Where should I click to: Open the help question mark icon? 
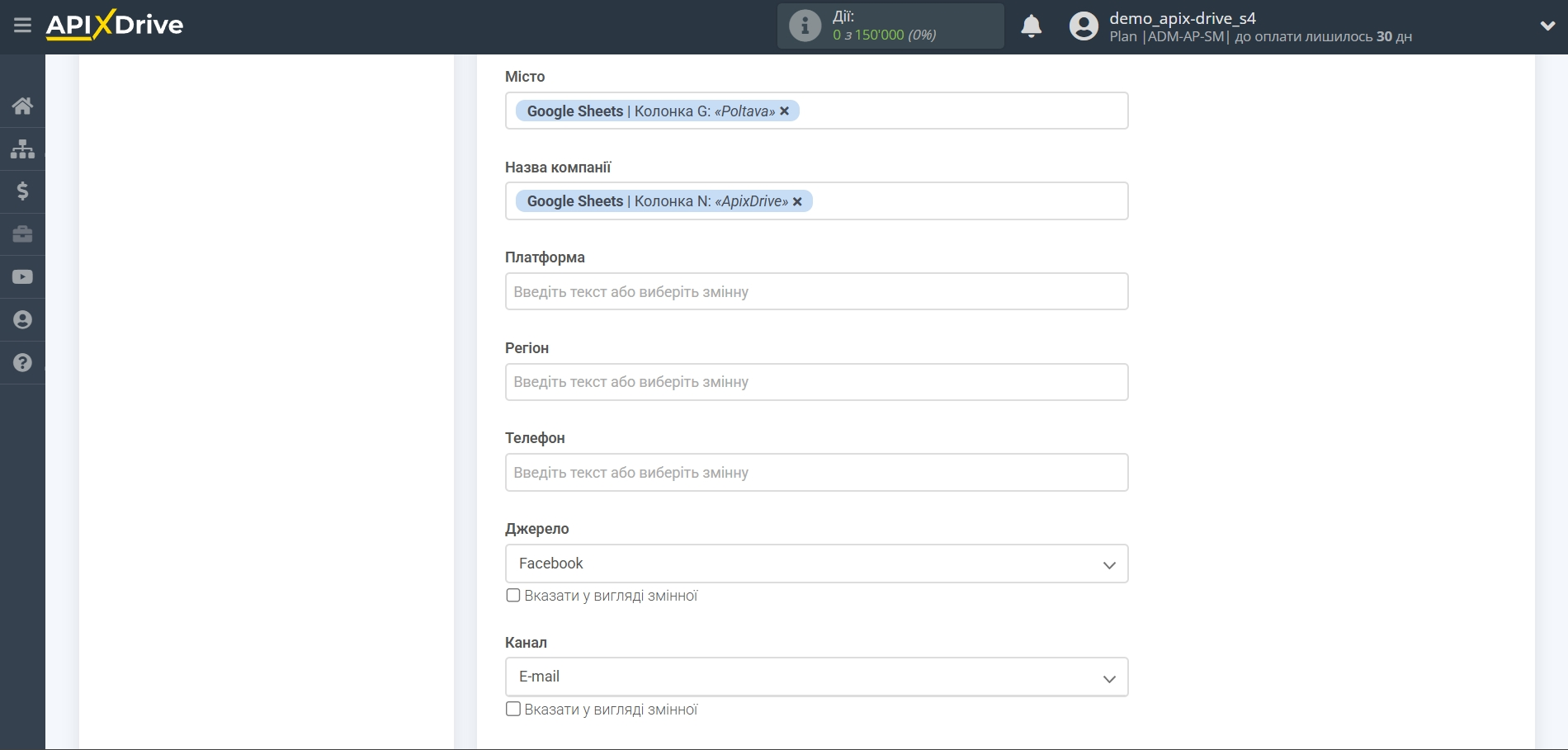[x=22, y=363]
